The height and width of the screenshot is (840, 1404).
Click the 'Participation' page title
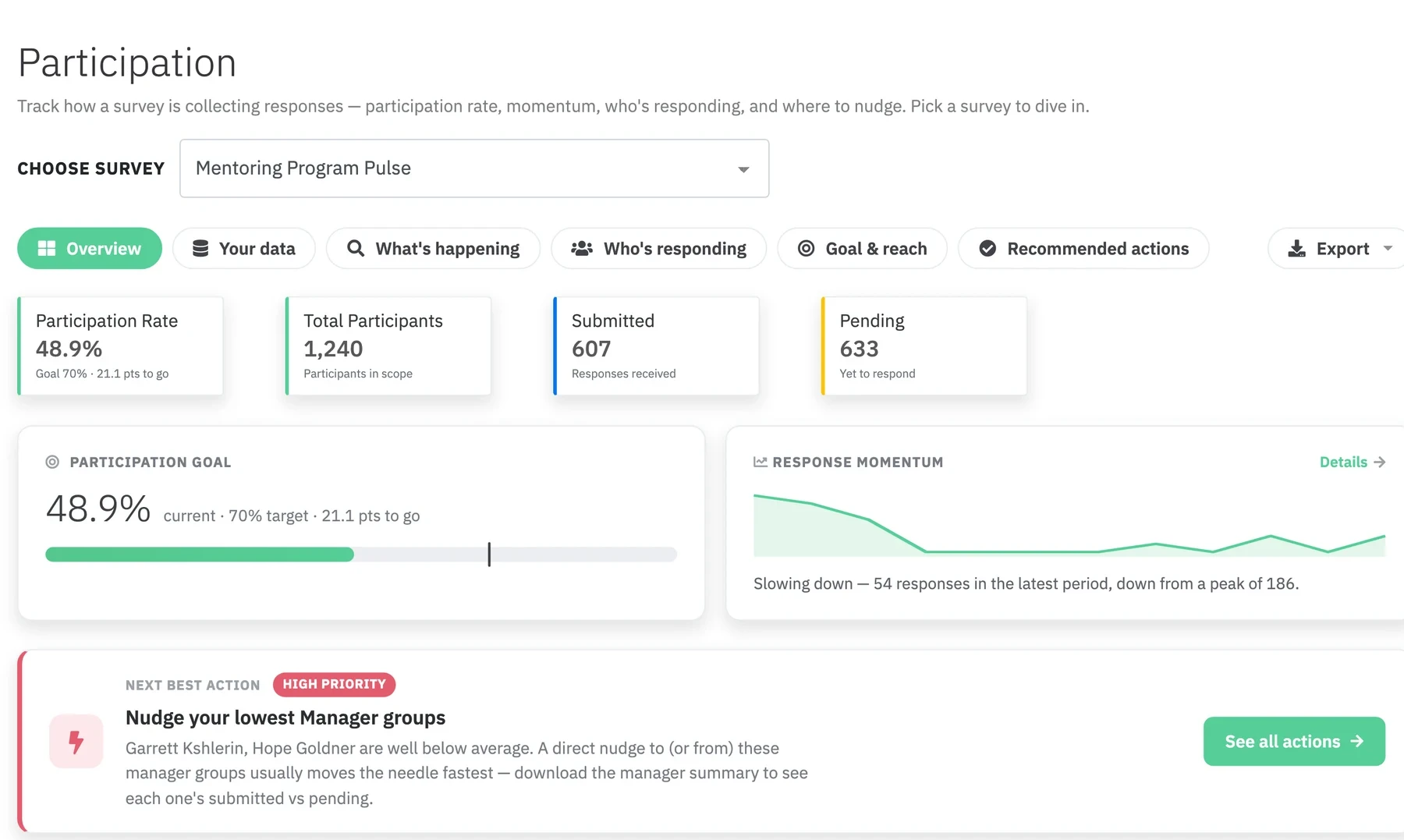click(x=127, y=62)
